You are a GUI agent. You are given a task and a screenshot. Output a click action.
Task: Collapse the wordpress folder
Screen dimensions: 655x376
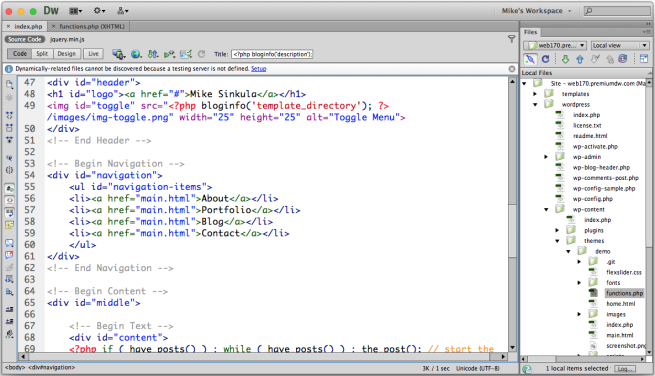click(535, 104)
